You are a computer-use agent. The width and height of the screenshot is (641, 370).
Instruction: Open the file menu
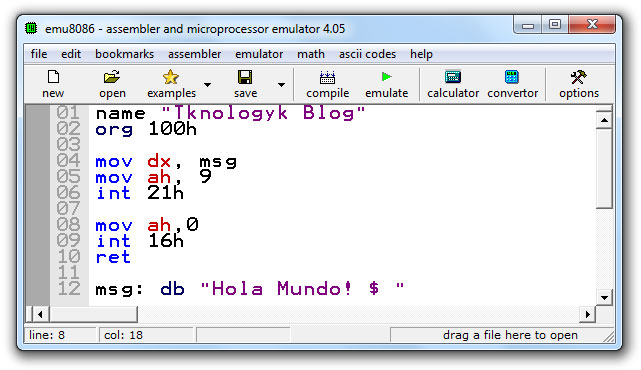click(x=39, y=54)
